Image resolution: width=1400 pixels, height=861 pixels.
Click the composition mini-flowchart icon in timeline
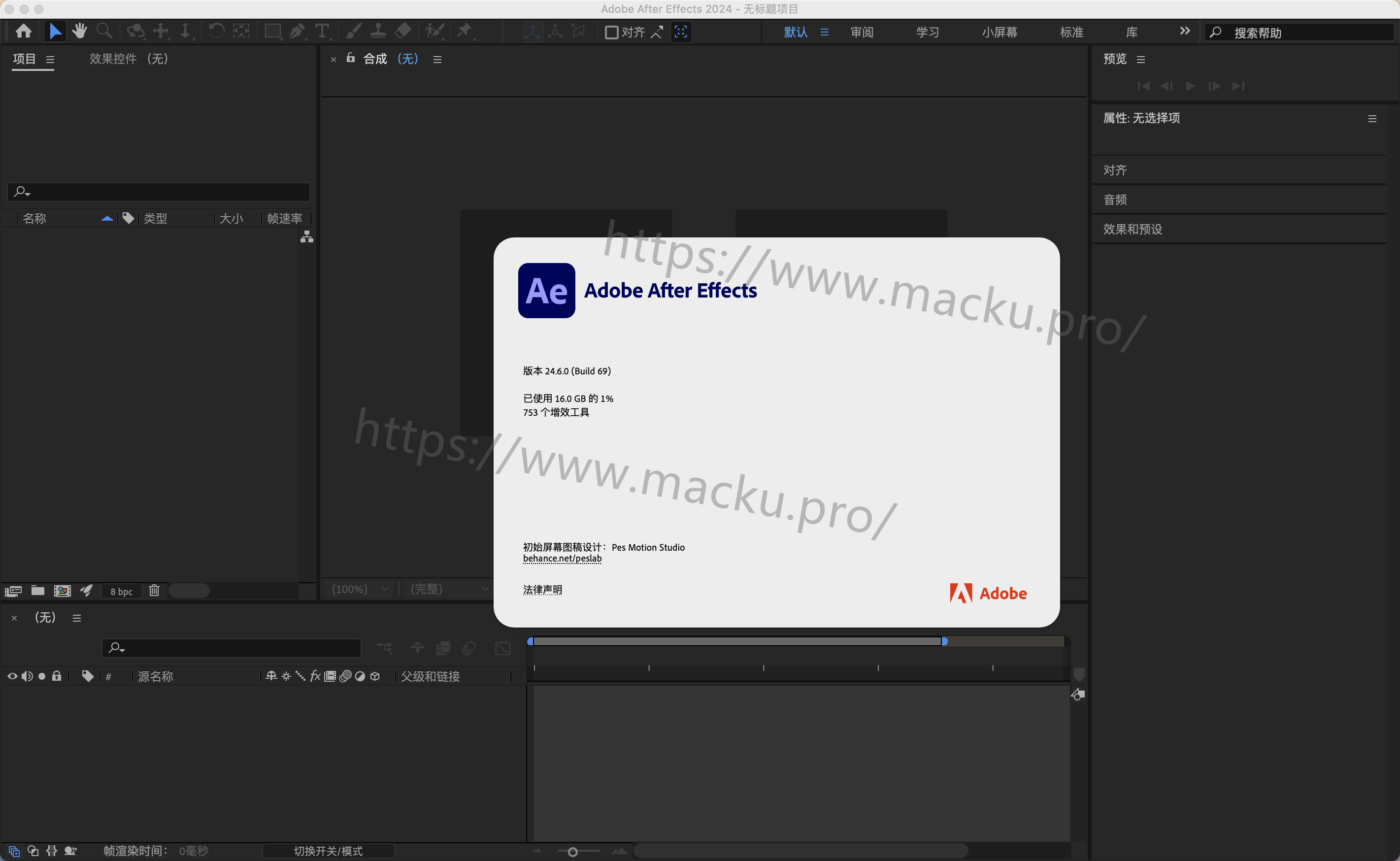click(385, 648)
